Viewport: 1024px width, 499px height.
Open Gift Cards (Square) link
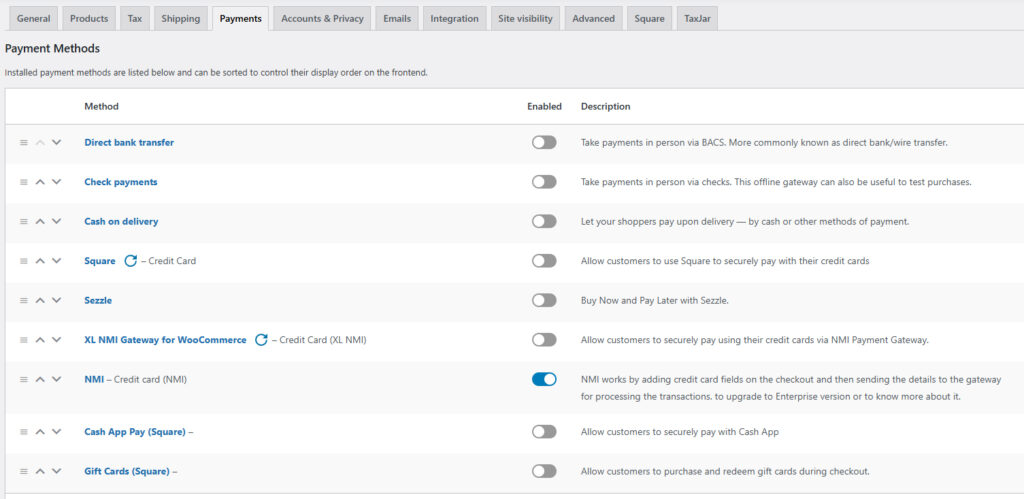(127, 471)
